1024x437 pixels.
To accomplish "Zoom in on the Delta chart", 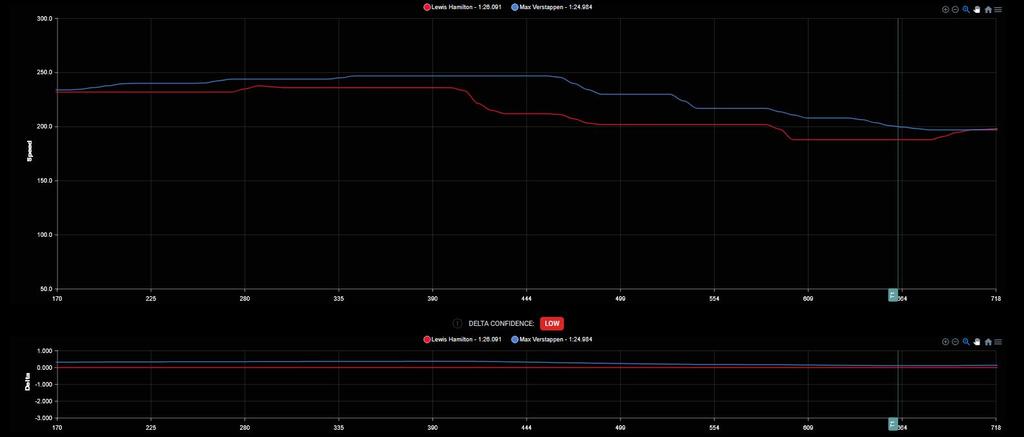I will point(945,342).
